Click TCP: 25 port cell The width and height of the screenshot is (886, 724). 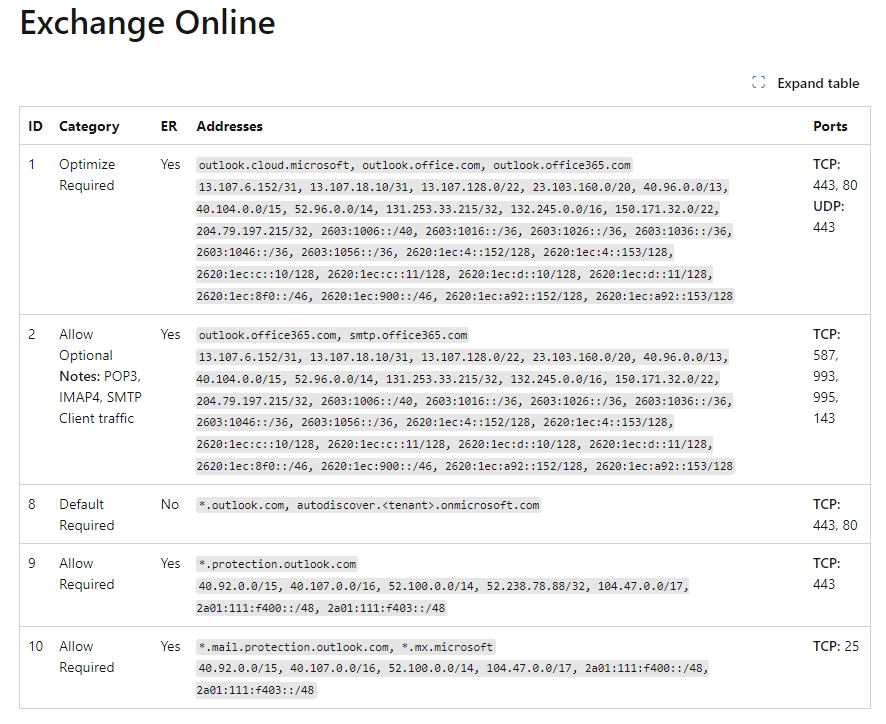click(836, 646)
